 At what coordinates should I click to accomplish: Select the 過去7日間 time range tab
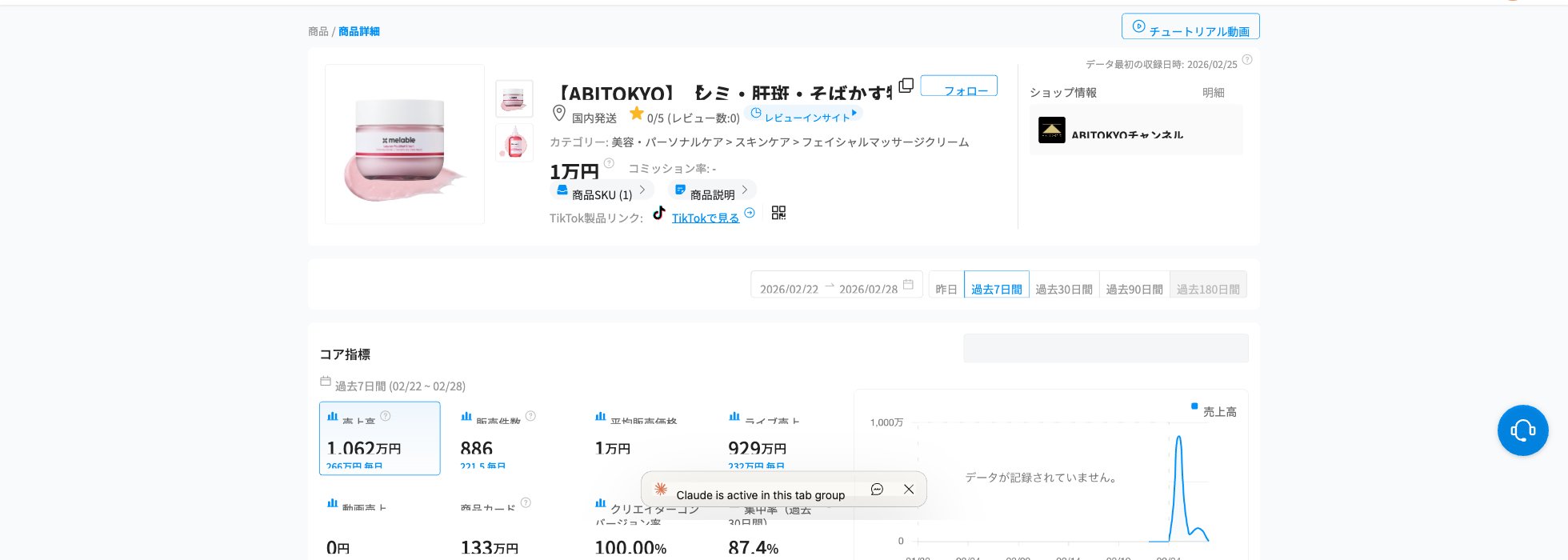pyautogui.click(x=997, y=285)
